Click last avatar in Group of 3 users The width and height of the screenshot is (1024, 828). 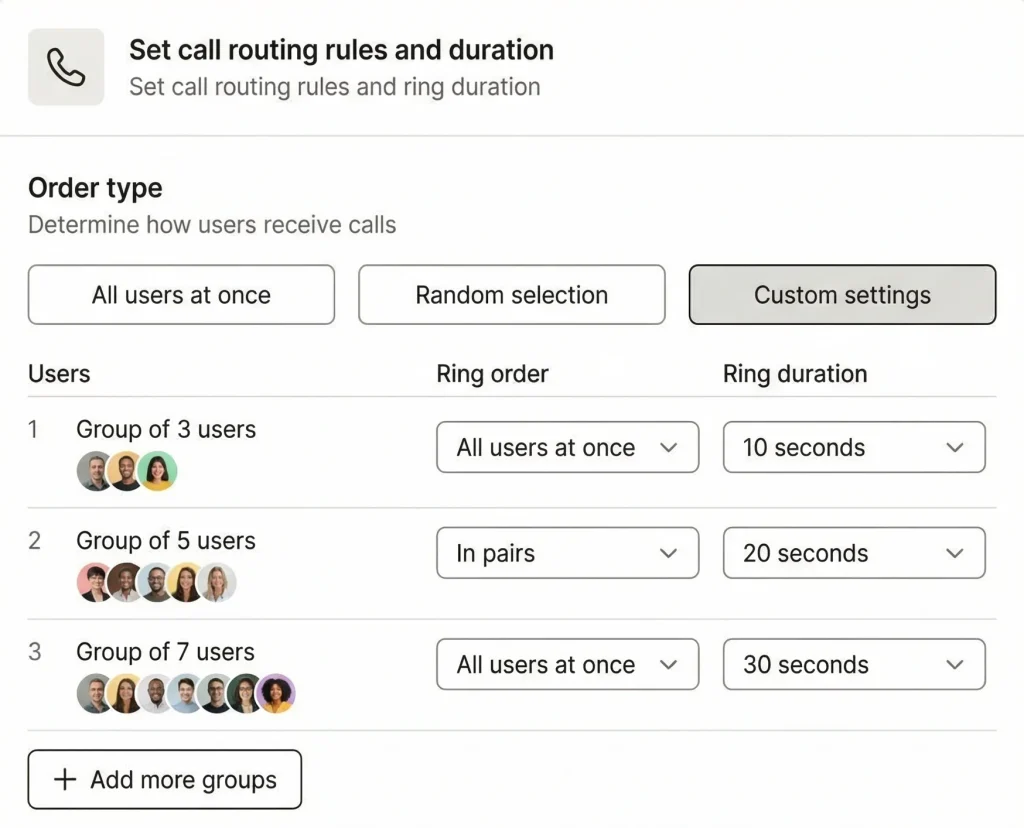pos(158,472)
